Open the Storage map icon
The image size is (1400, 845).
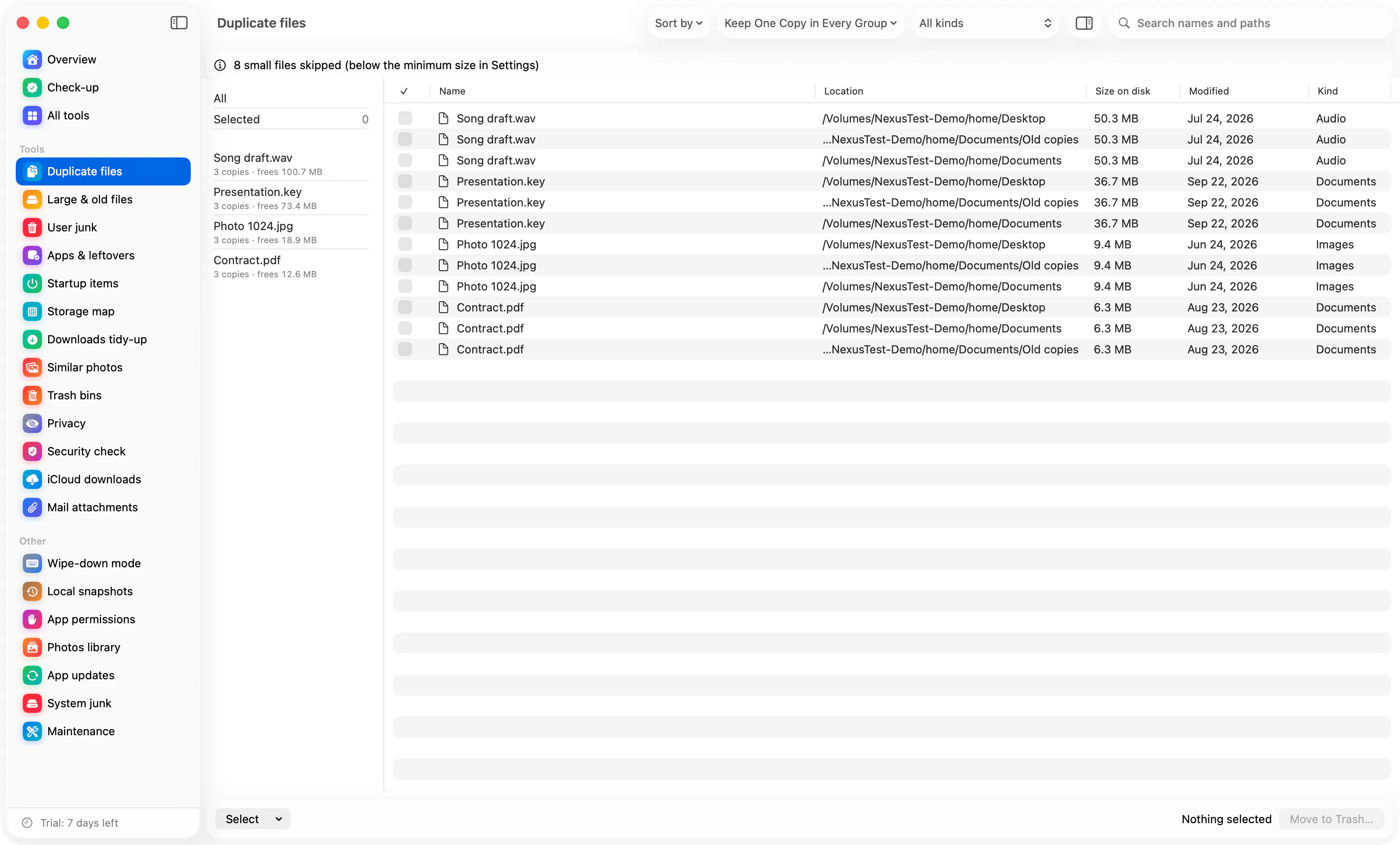click(x=32, y=311)
